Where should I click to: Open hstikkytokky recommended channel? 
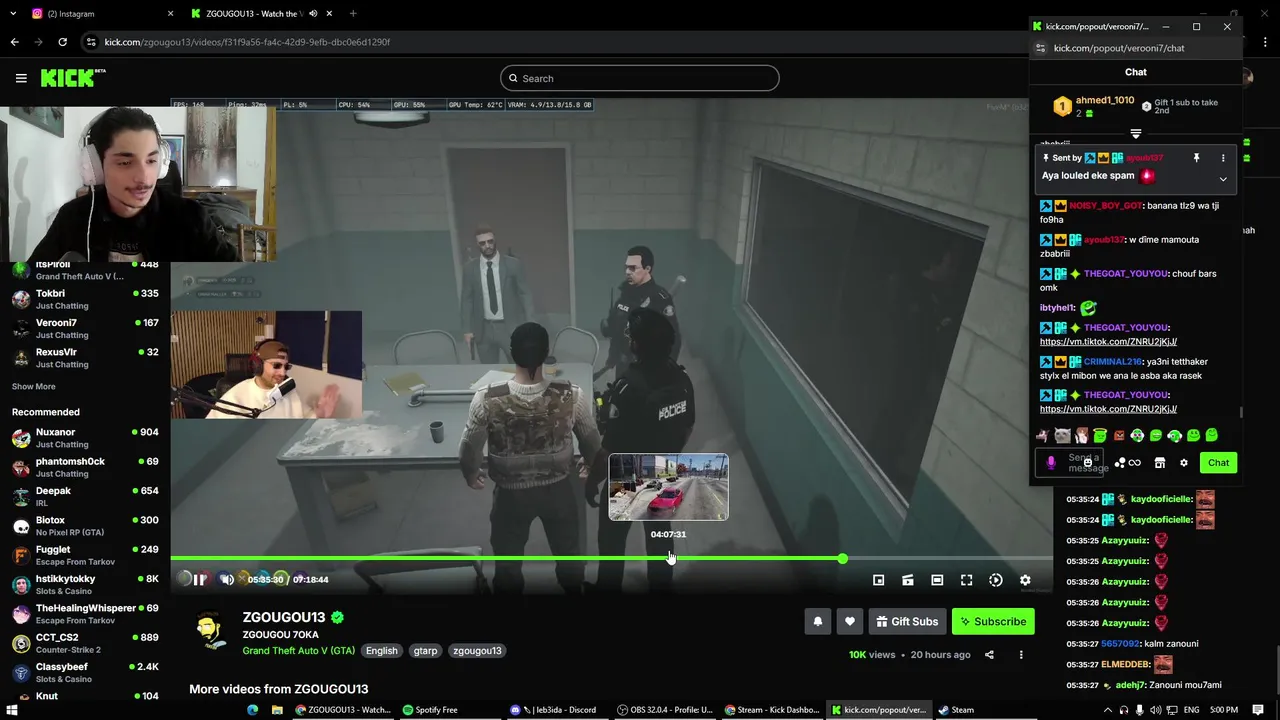point(85,585)
